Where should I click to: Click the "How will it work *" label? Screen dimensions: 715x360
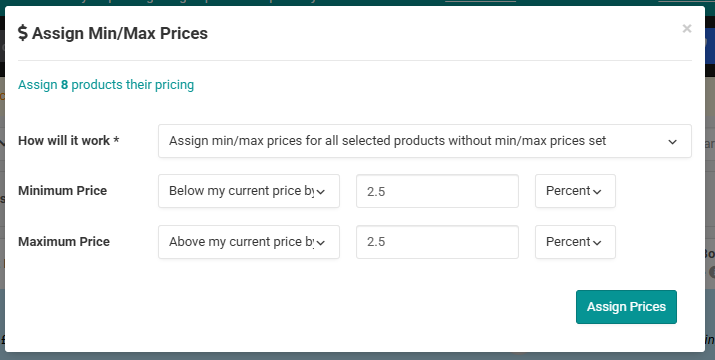tap(68, 141)
